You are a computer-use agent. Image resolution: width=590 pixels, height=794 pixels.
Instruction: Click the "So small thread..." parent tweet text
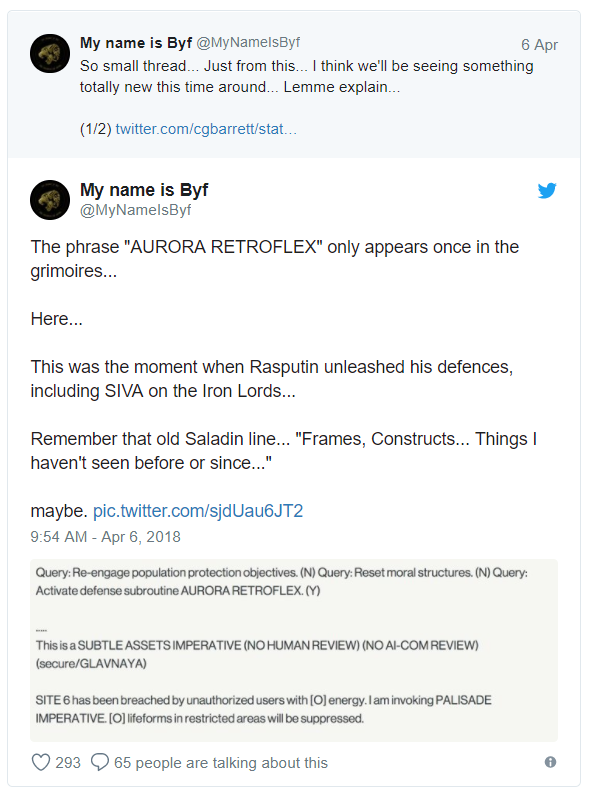pyautogui.click(x=306, y=76)
